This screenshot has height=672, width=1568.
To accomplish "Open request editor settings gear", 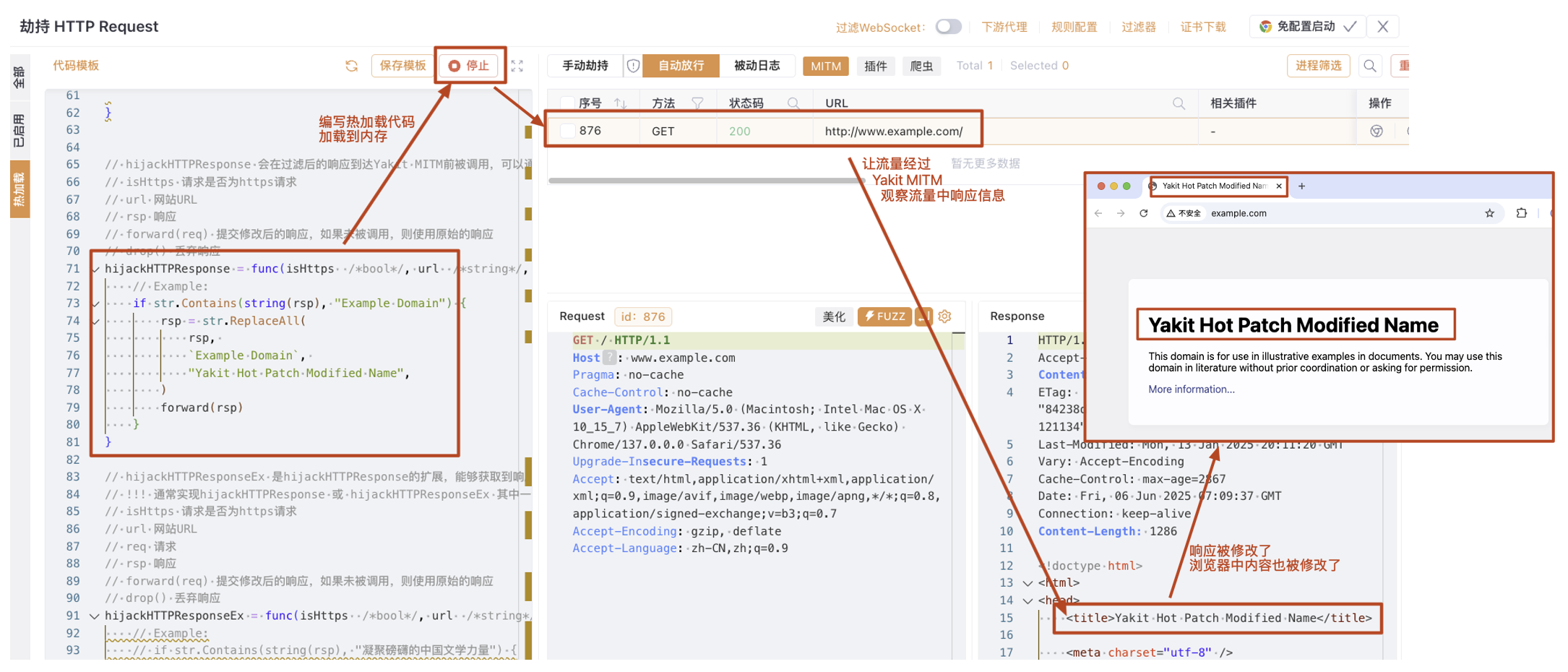I will tap(945, 316).
